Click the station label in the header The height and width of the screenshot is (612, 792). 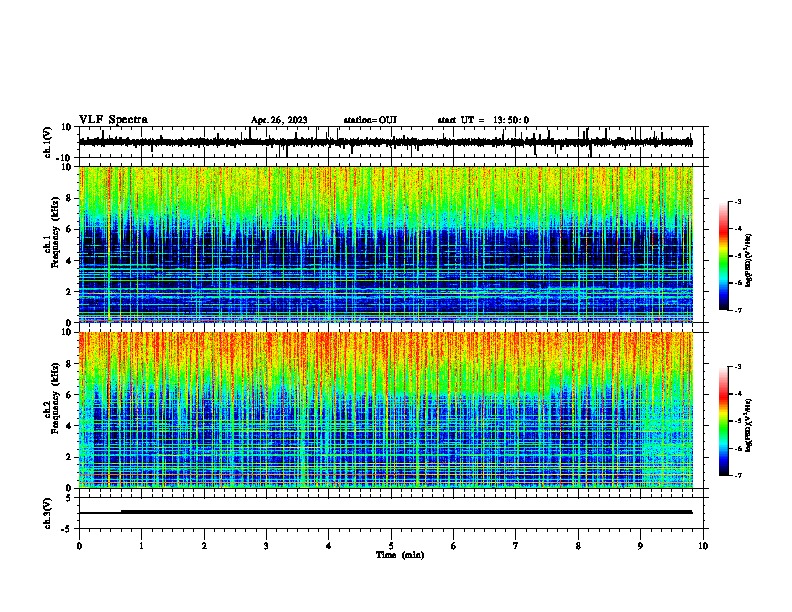coord(370,120)
